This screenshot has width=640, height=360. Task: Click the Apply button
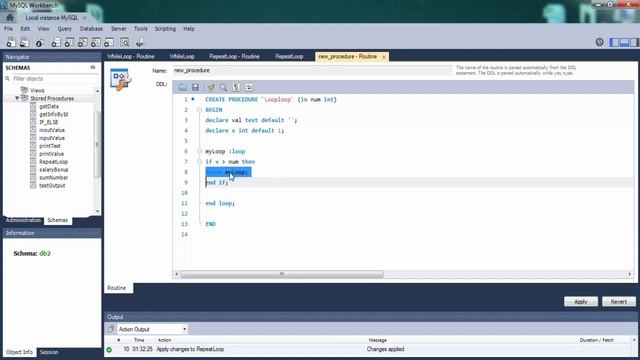coord(581,302)
